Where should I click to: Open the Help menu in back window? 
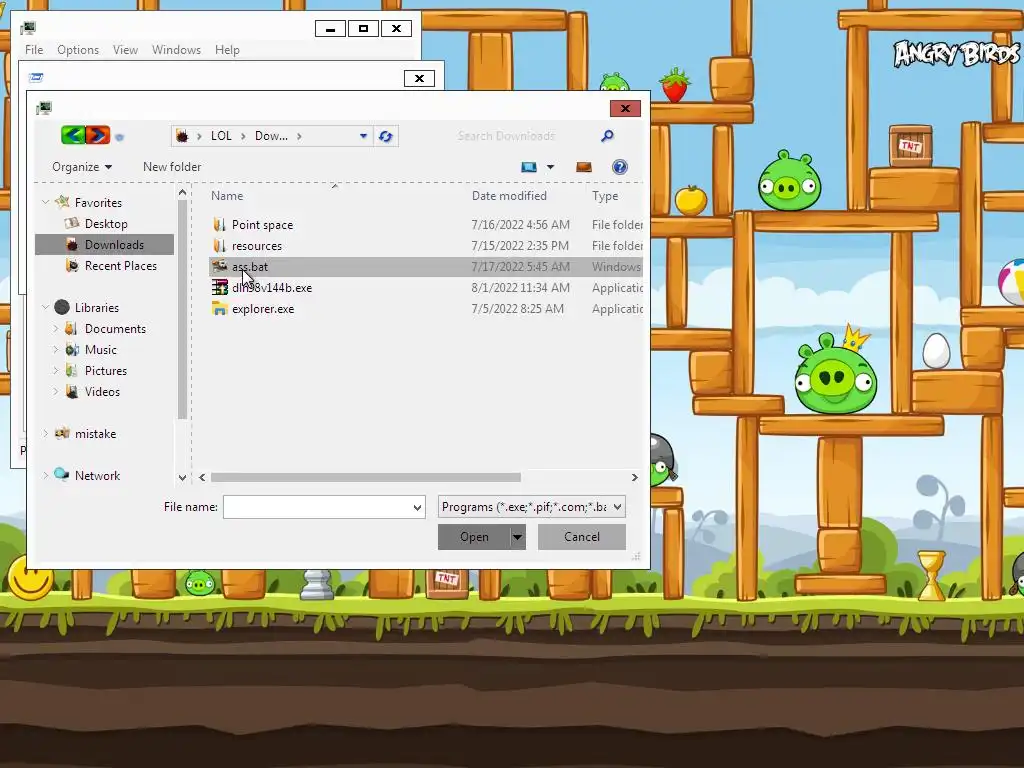point(227,50)
